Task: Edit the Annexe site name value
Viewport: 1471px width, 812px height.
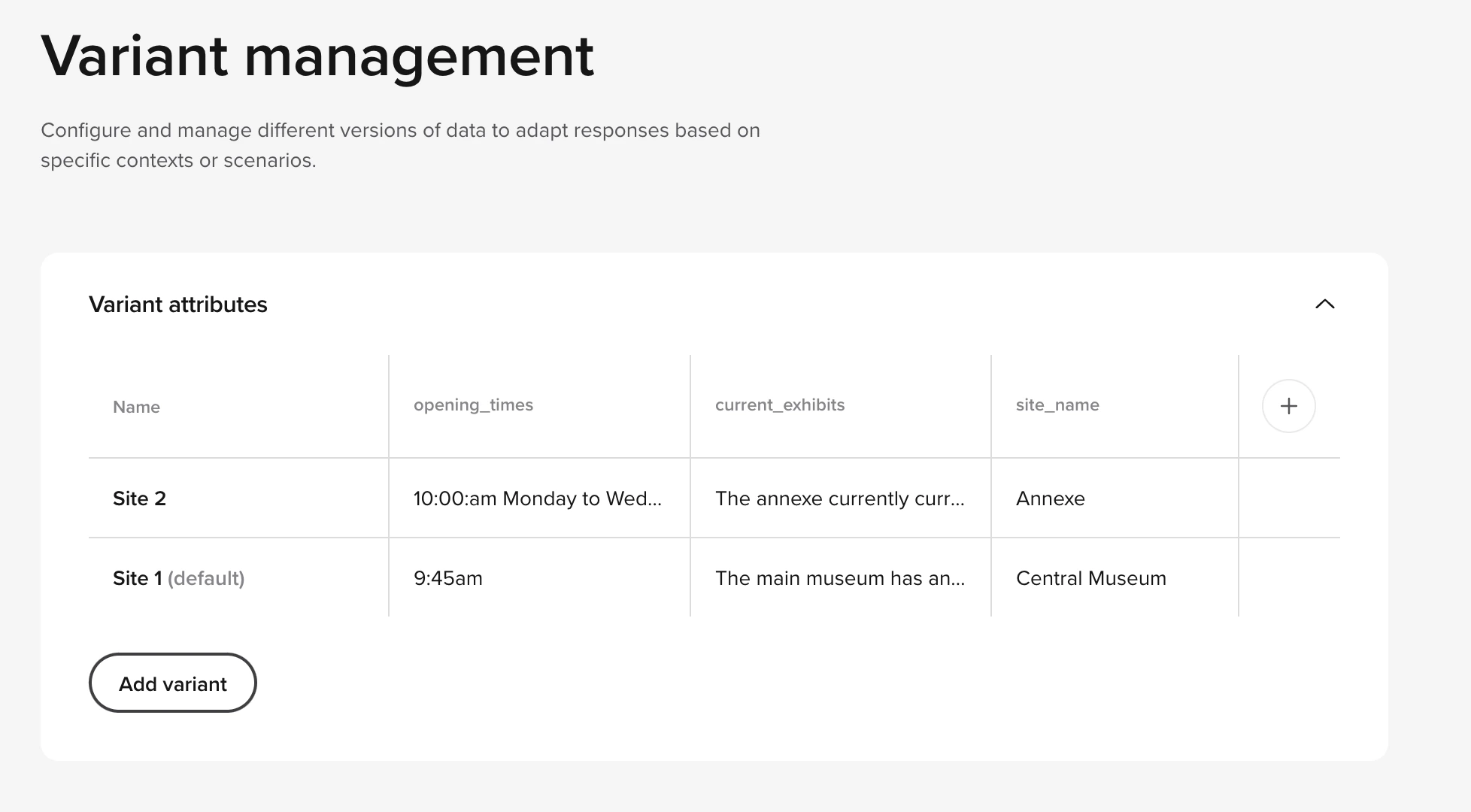Action: click(x=1050, y=498)
